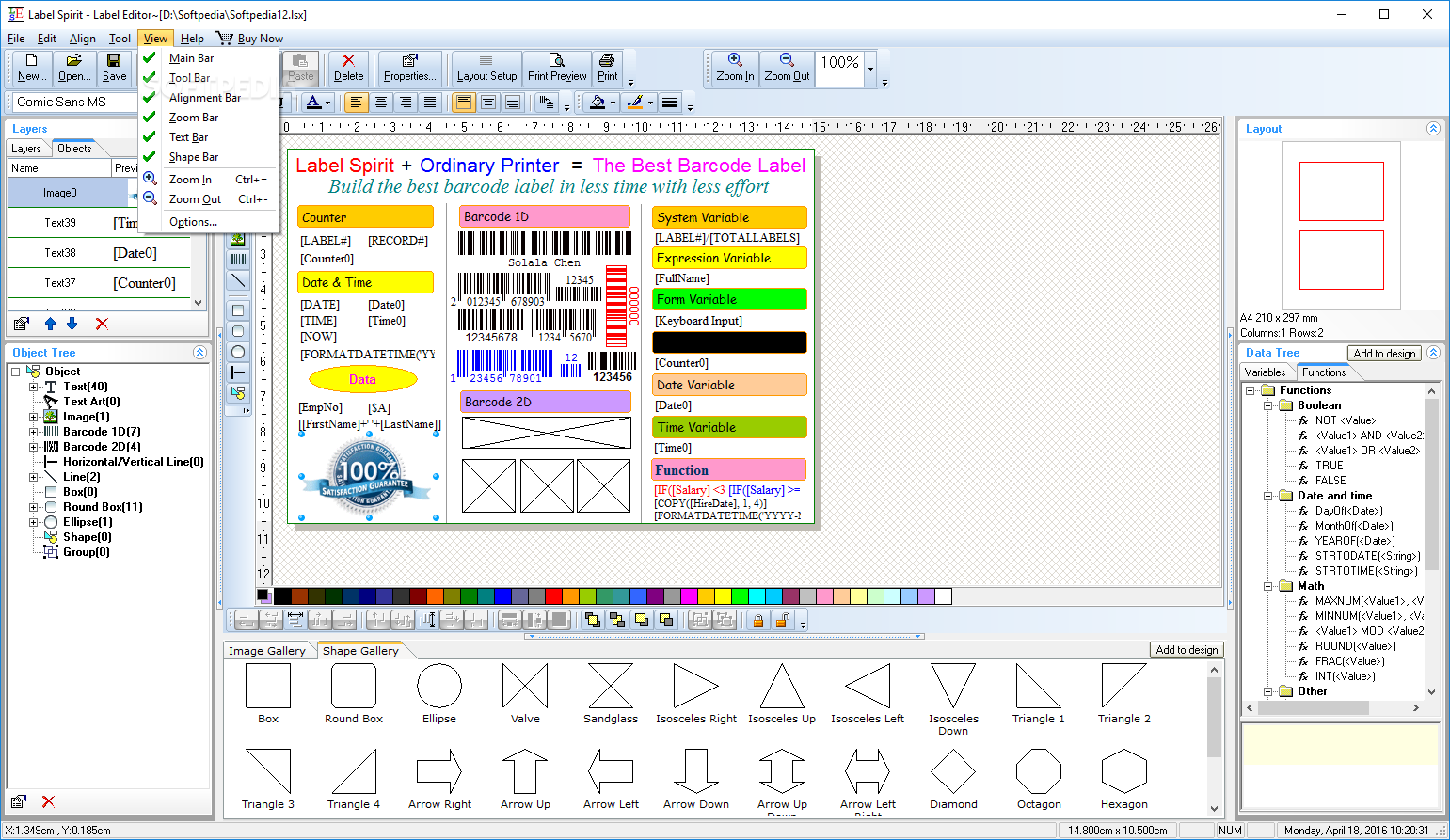
Task: Select the ellipse tool in the side toolbox
Action: (x=238, y=351)
